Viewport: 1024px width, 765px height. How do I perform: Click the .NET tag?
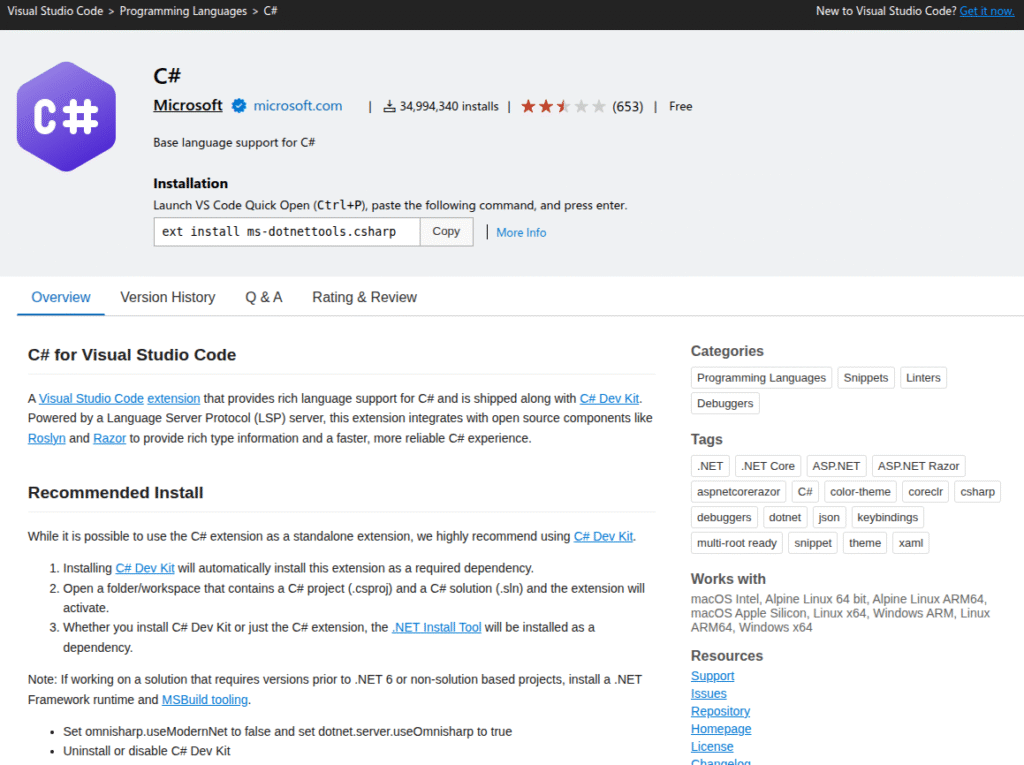[710, 466]
